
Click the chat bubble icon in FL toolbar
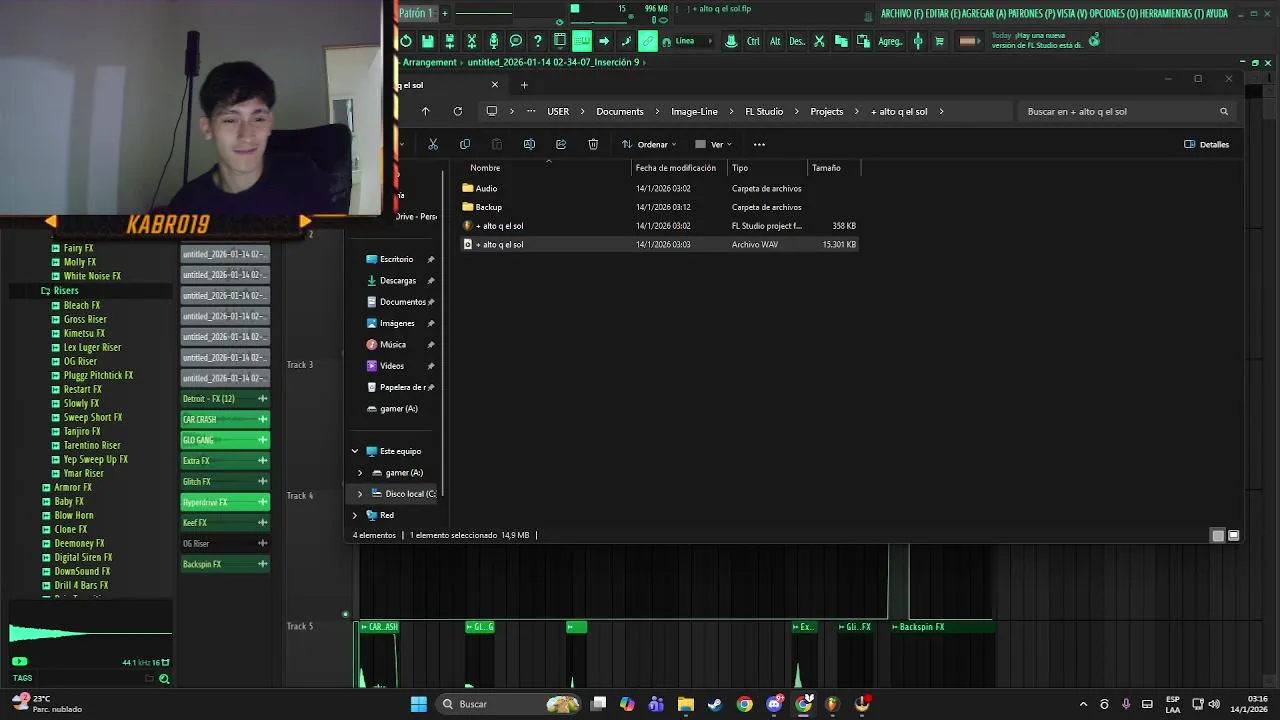tap(515, 41)
